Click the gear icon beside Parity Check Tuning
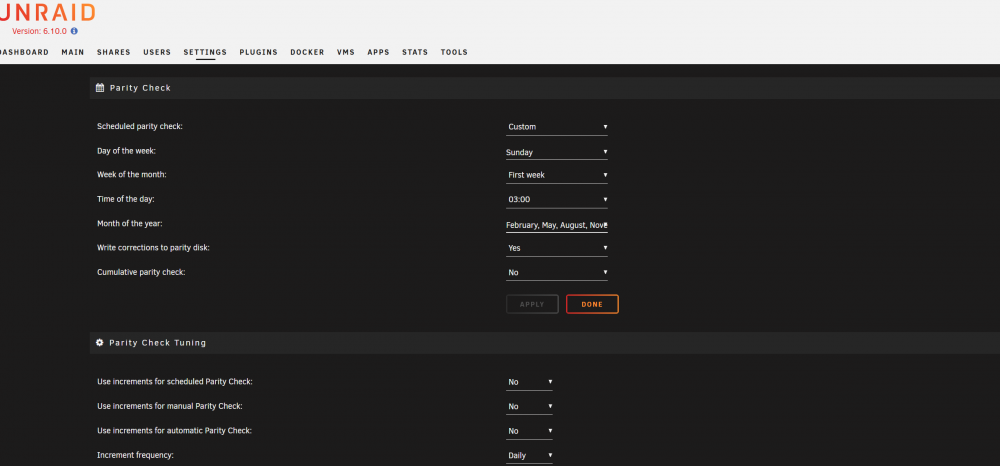 coord(99,342)
